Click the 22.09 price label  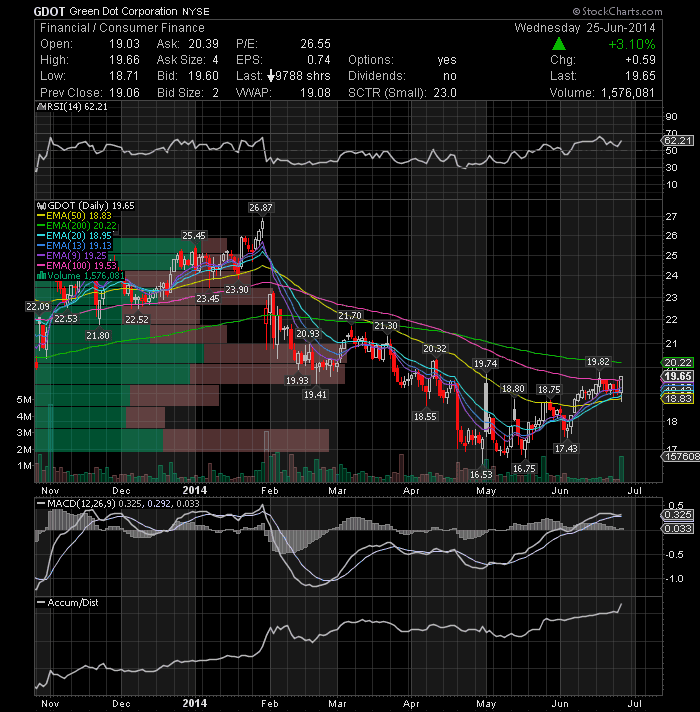[38, 307]
